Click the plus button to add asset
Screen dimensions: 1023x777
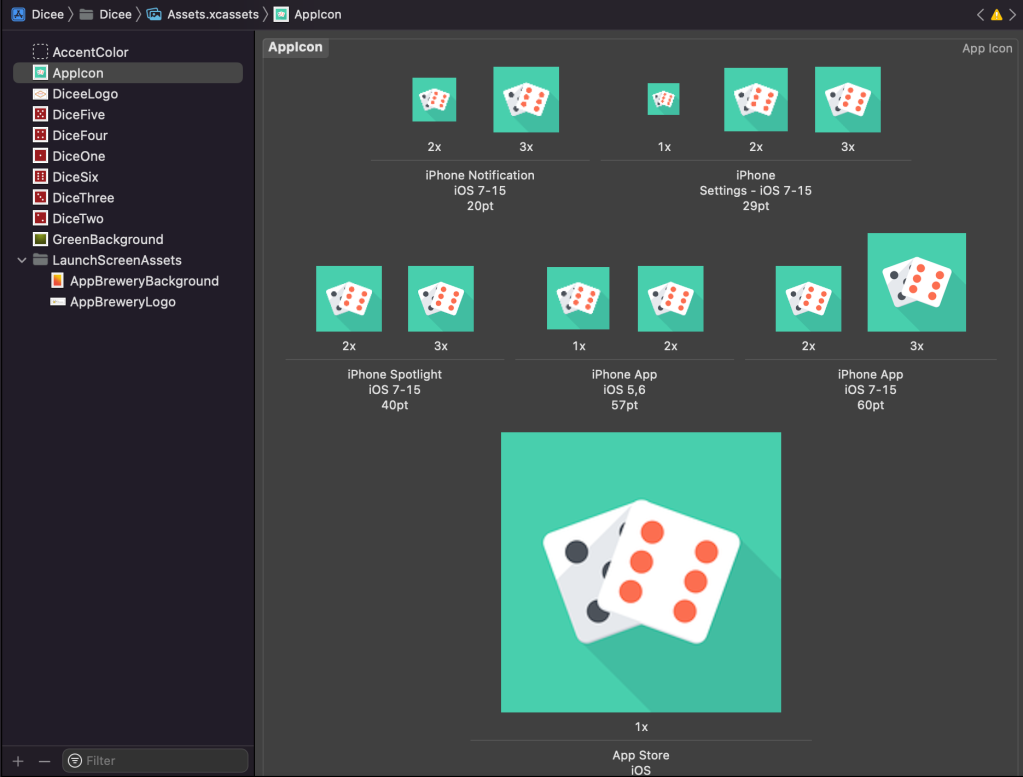pos(18,761)
